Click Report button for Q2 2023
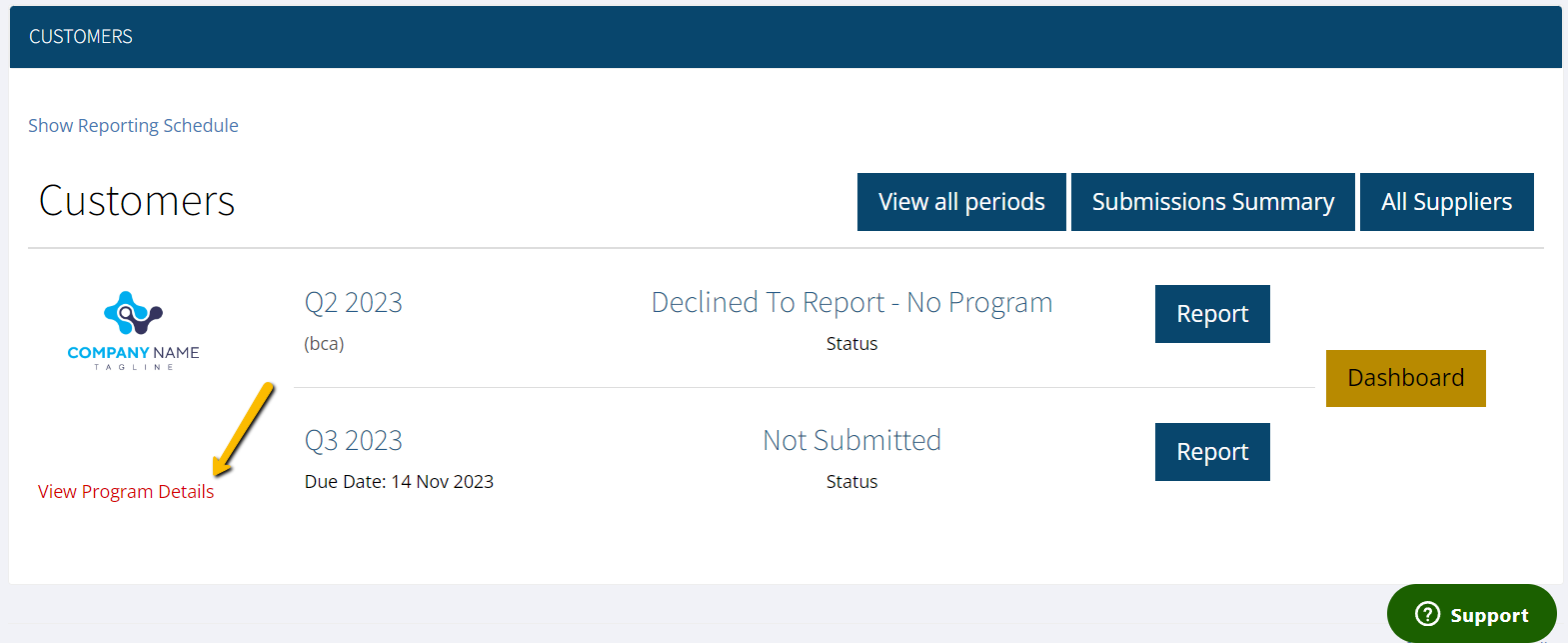 click(x=1212, y=314)
